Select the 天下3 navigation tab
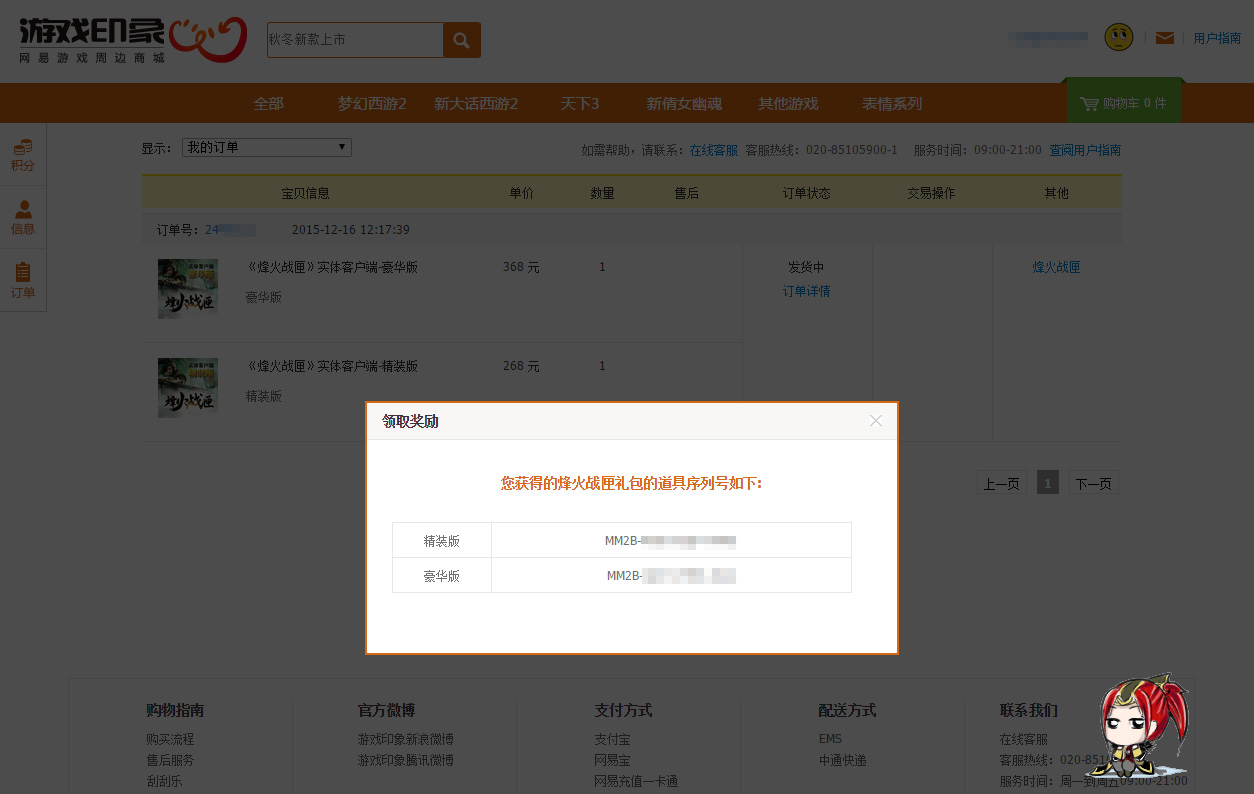Screen dimensions: 1254x794 click(580, 104)
